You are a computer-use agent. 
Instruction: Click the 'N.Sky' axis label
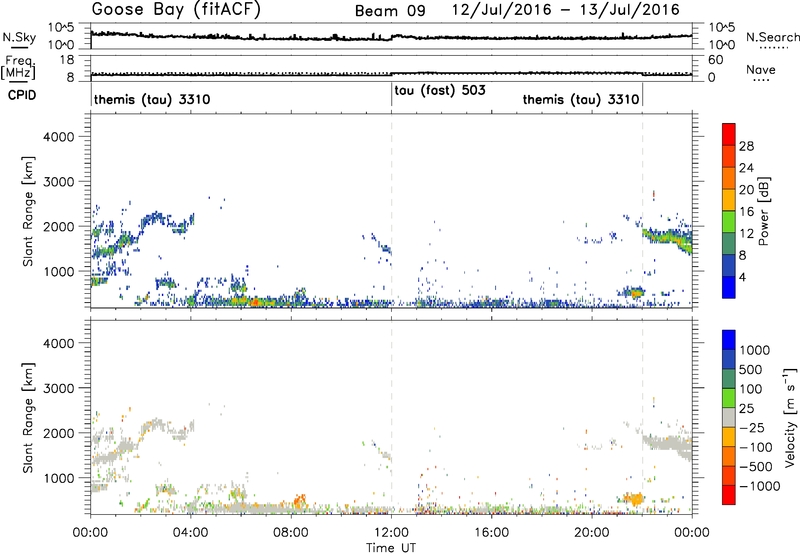pyautogui.click(x=19, y=37)
